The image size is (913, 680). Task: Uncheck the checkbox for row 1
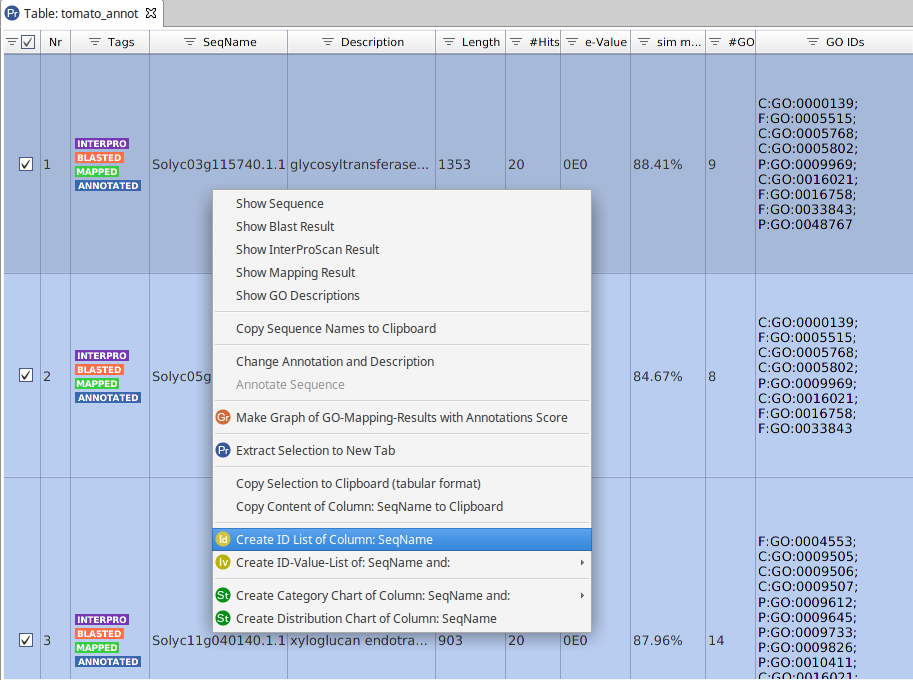tap(26, 164)
